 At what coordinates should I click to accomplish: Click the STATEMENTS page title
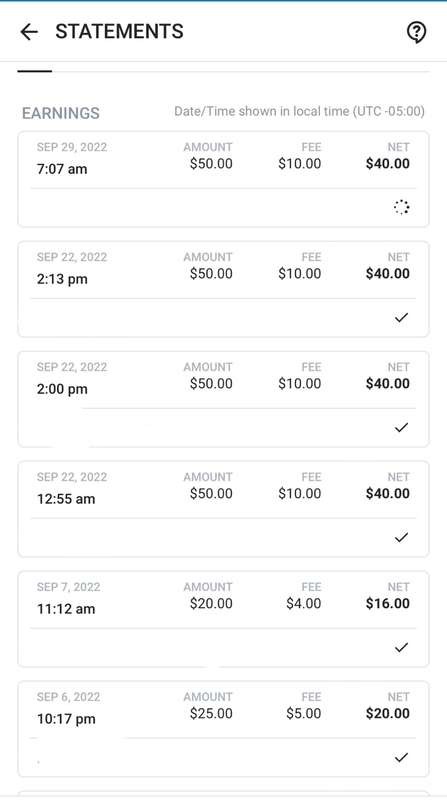119,32
